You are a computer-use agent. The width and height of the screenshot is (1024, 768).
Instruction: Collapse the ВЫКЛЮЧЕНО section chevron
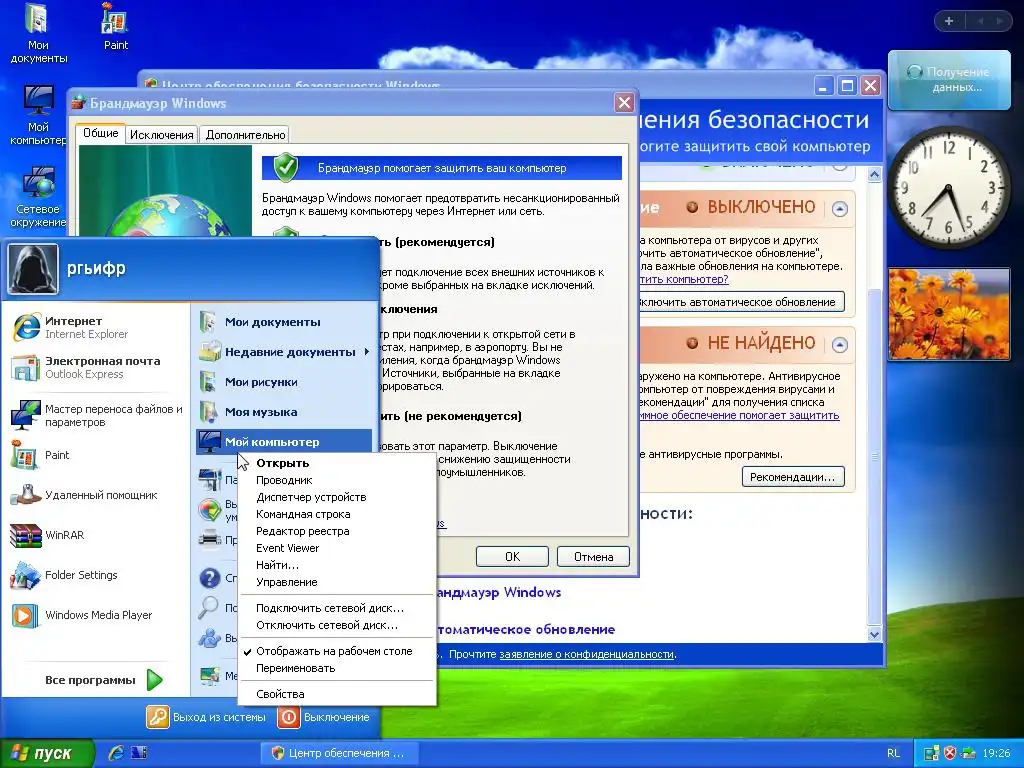840,209
